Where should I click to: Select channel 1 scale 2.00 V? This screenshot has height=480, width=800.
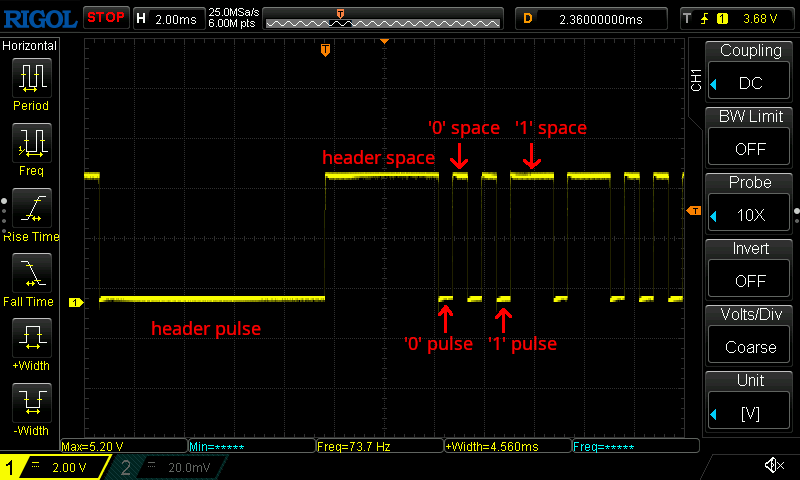coord(69,467)
